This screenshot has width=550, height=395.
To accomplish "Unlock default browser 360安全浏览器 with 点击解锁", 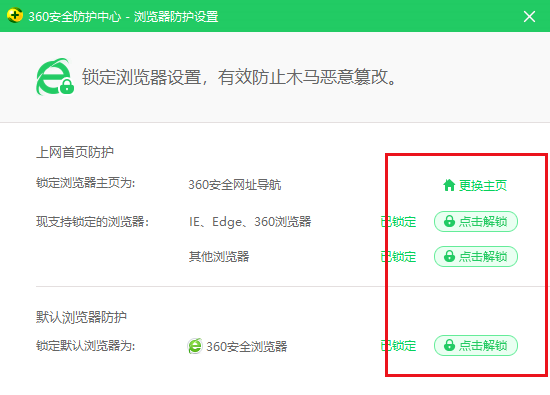I will pos(476,346).
